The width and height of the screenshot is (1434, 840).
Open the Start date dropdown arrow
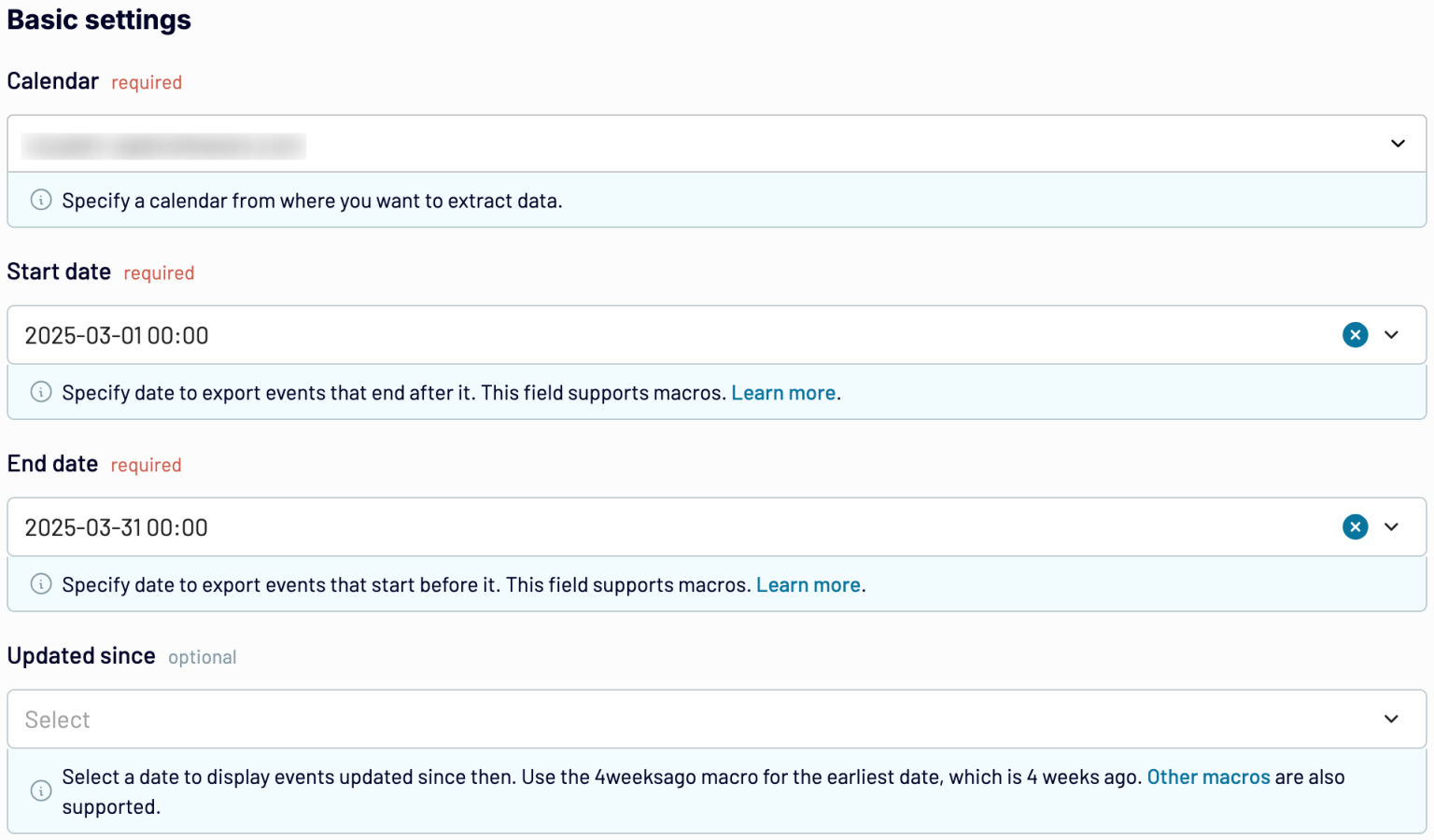1391,335
